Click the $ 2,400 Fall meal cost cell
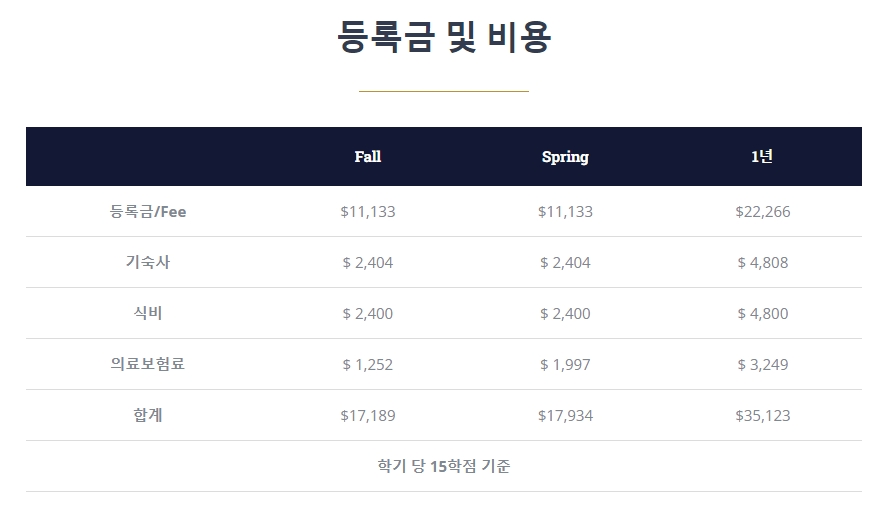The image size is (886, 512). (x=368, y=313)
